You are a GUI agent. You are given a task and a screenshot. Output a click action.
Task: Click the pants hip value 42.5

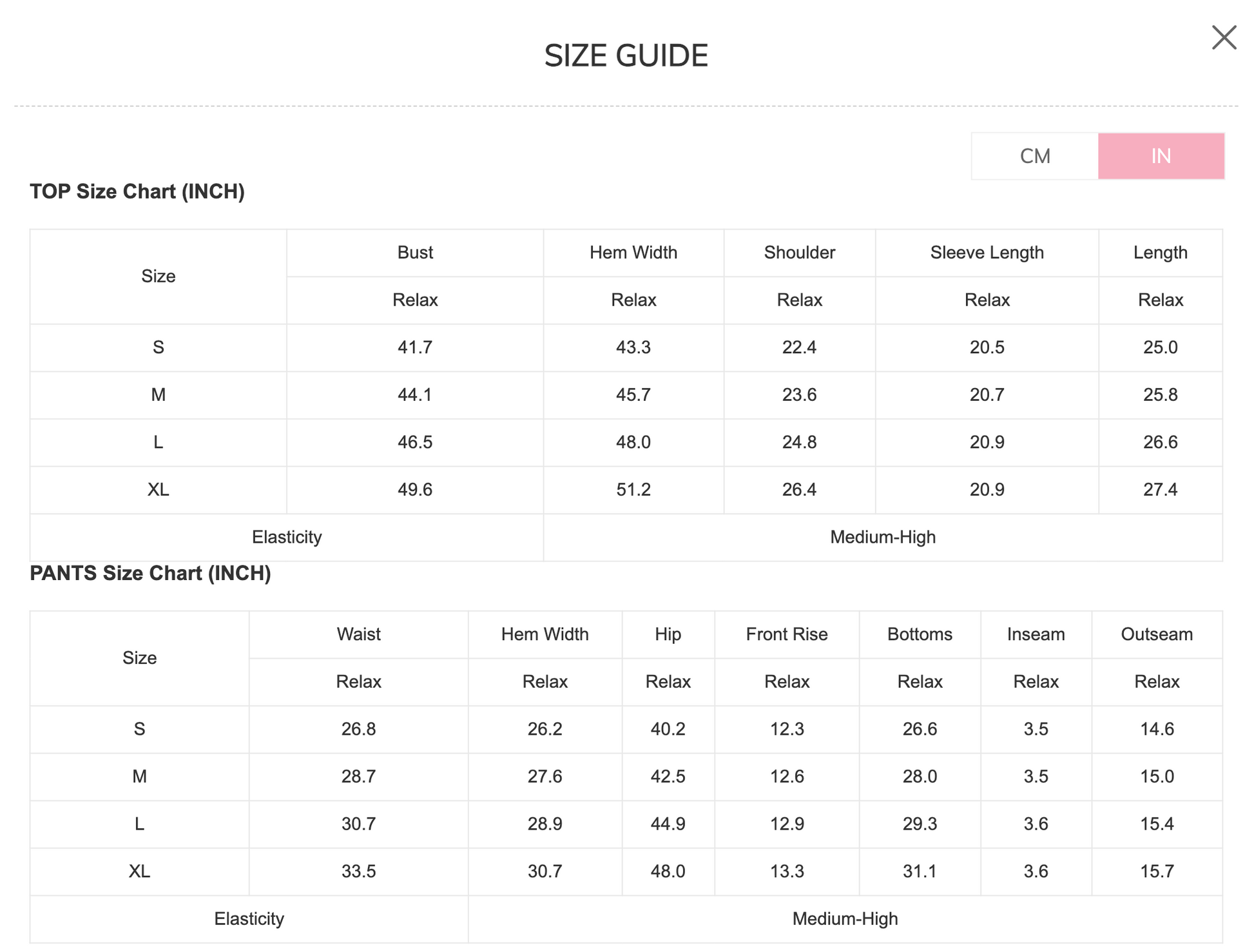[668, 776]
